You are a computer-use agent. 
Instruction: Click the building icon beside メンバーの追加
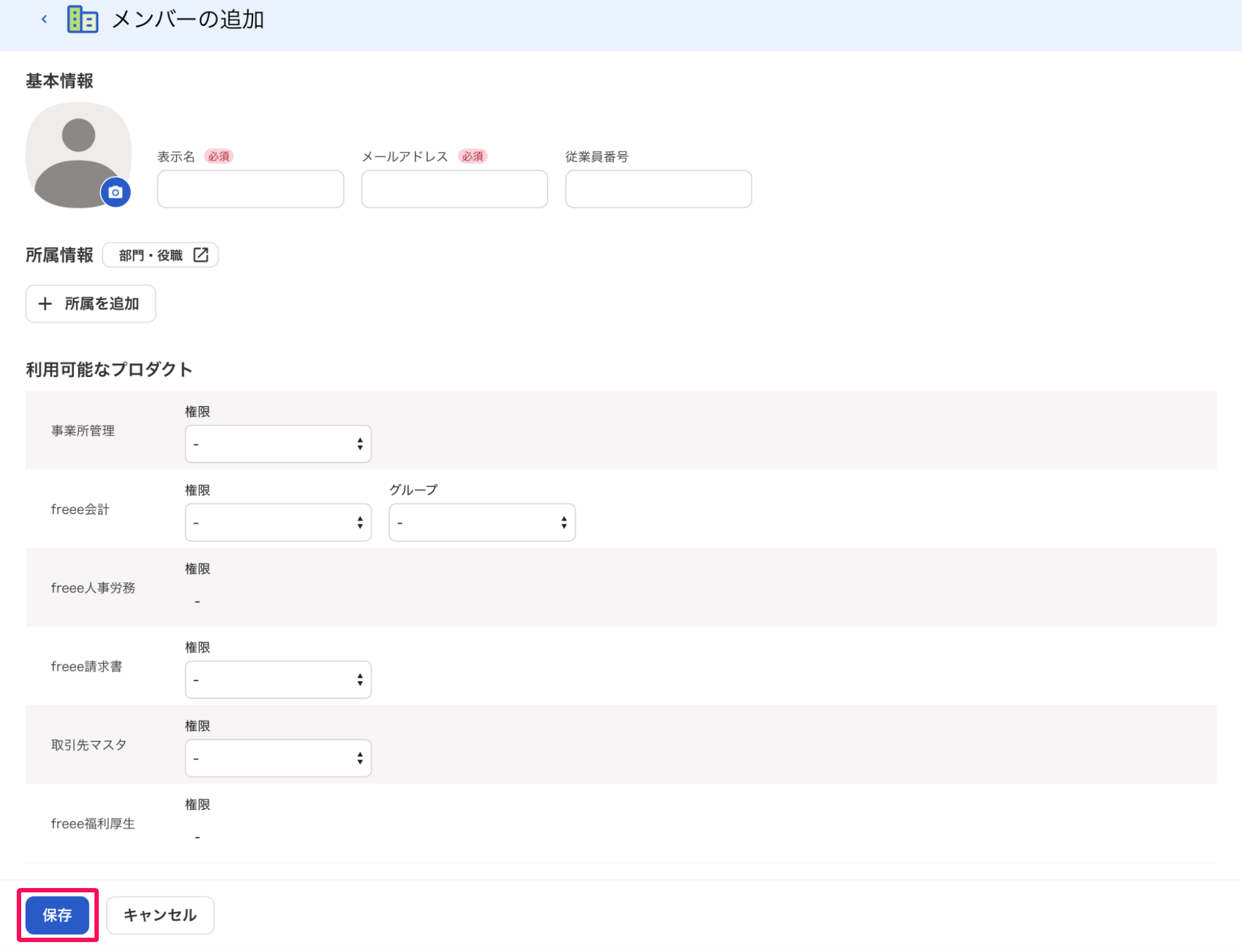coord(83,19)
